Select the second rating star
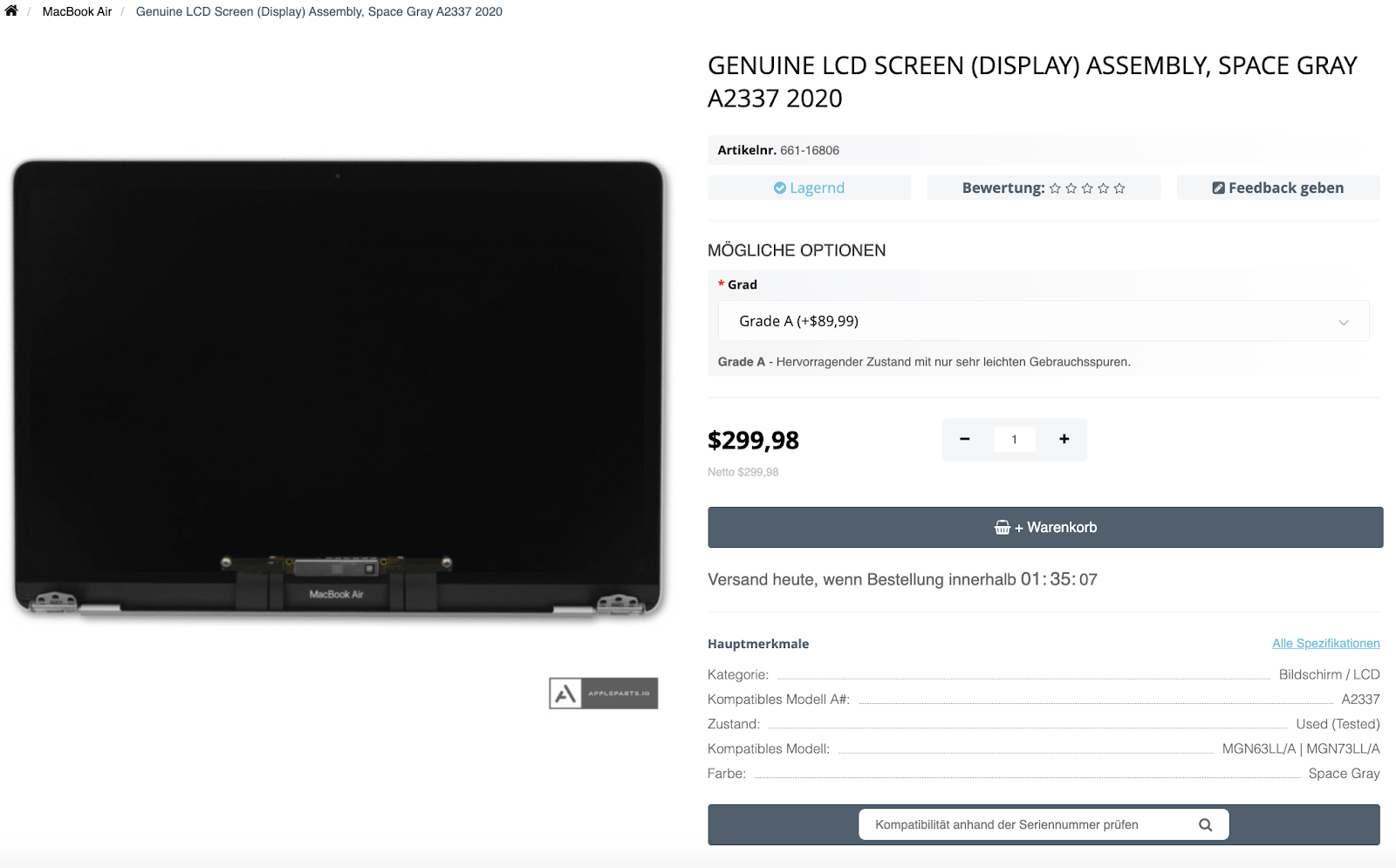Image resolution: width=1396 pixels, height=868 pixels. (x=1071, y=188)
